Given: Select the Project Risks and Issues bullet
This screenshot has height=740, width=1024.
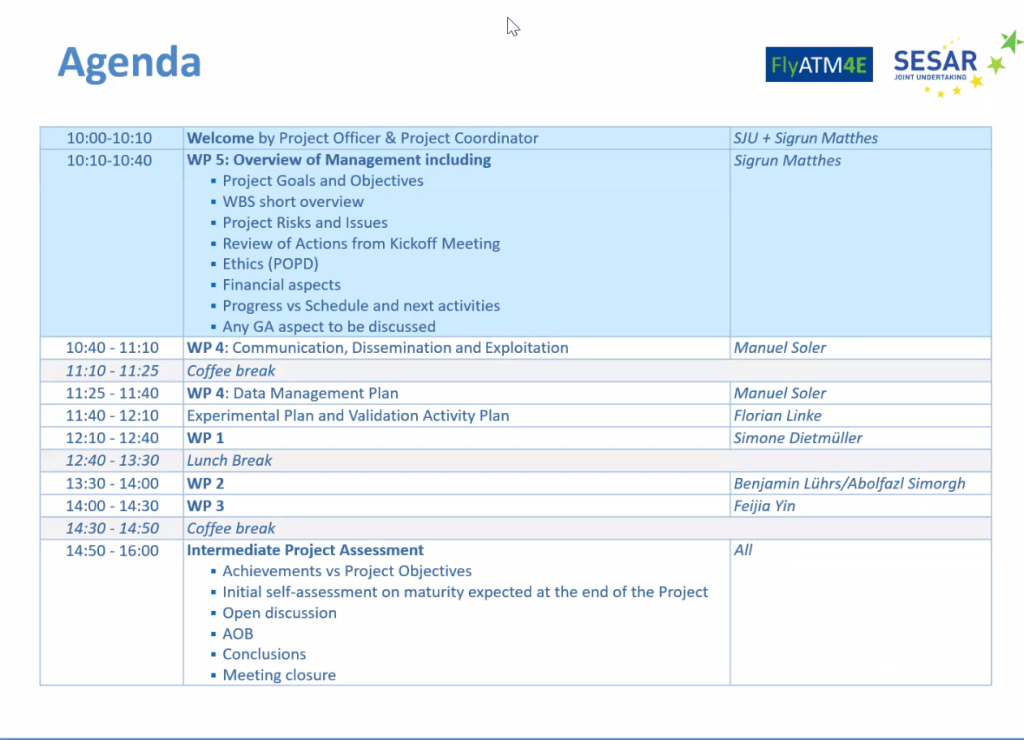Looking at the screenshot, I should pos(305,223).
